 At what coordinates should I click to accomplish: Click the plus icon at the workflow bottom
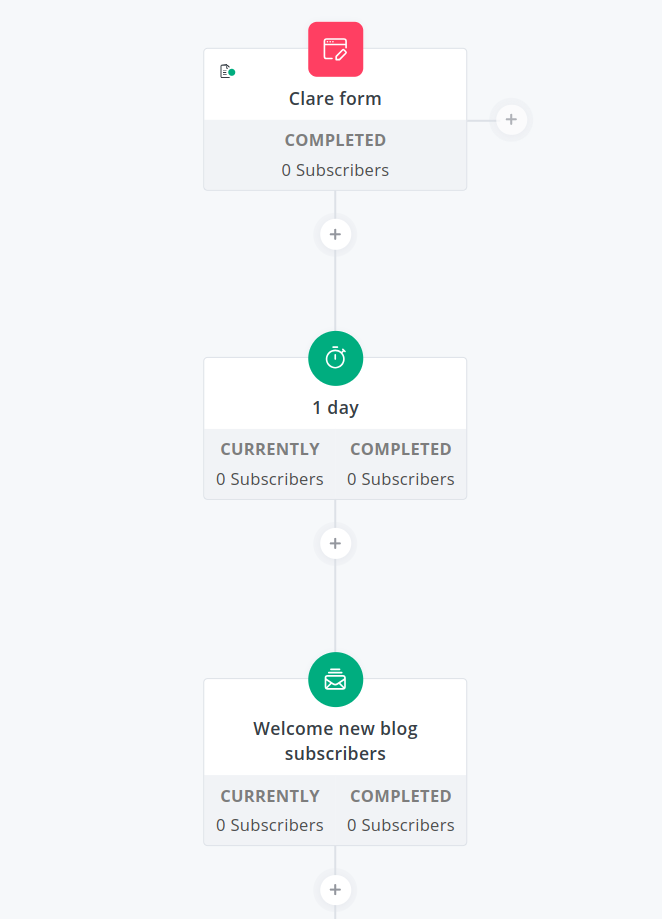click(x=335, y=889)
